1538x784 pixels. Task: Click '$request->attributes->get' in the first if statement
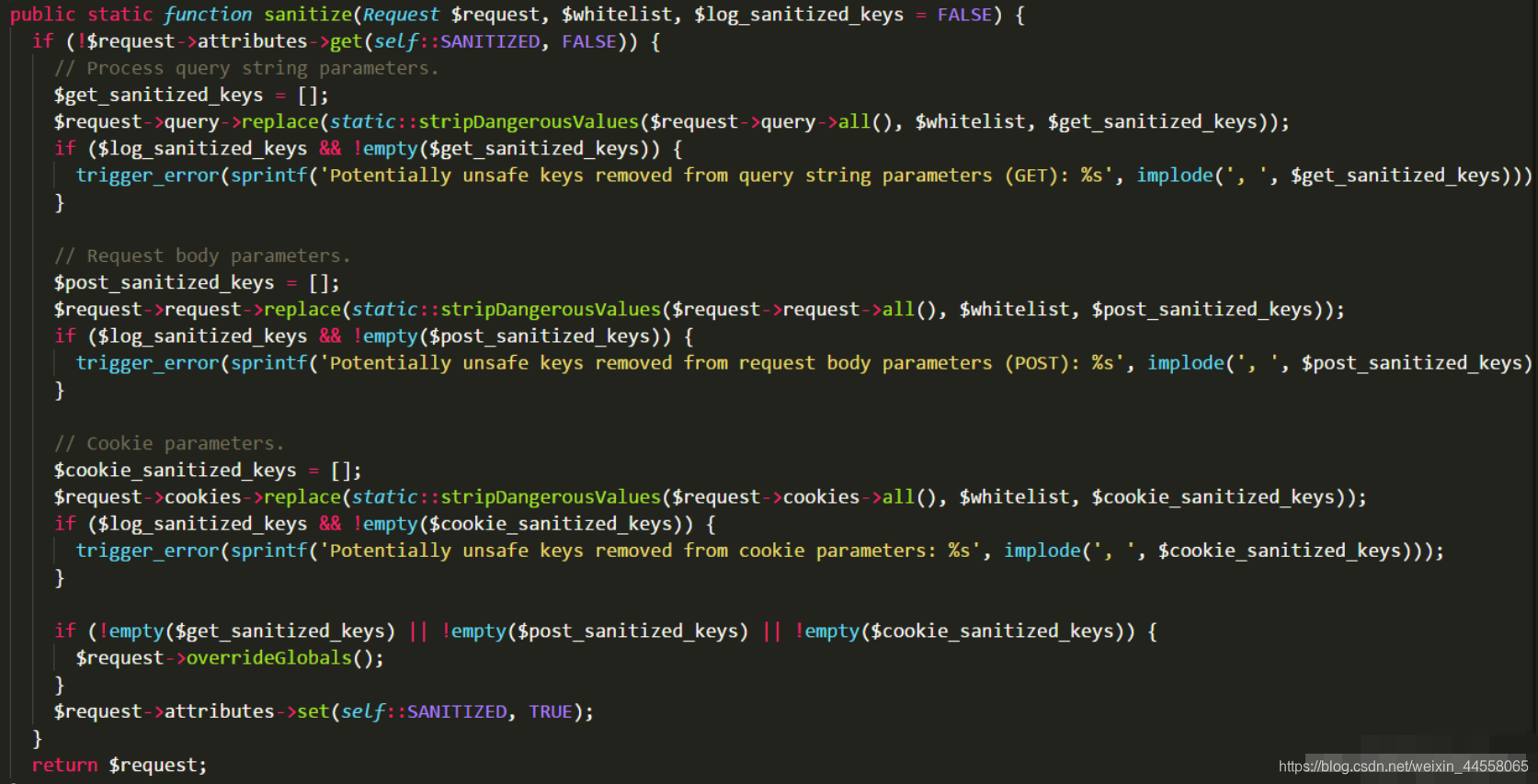pos(224,41)
